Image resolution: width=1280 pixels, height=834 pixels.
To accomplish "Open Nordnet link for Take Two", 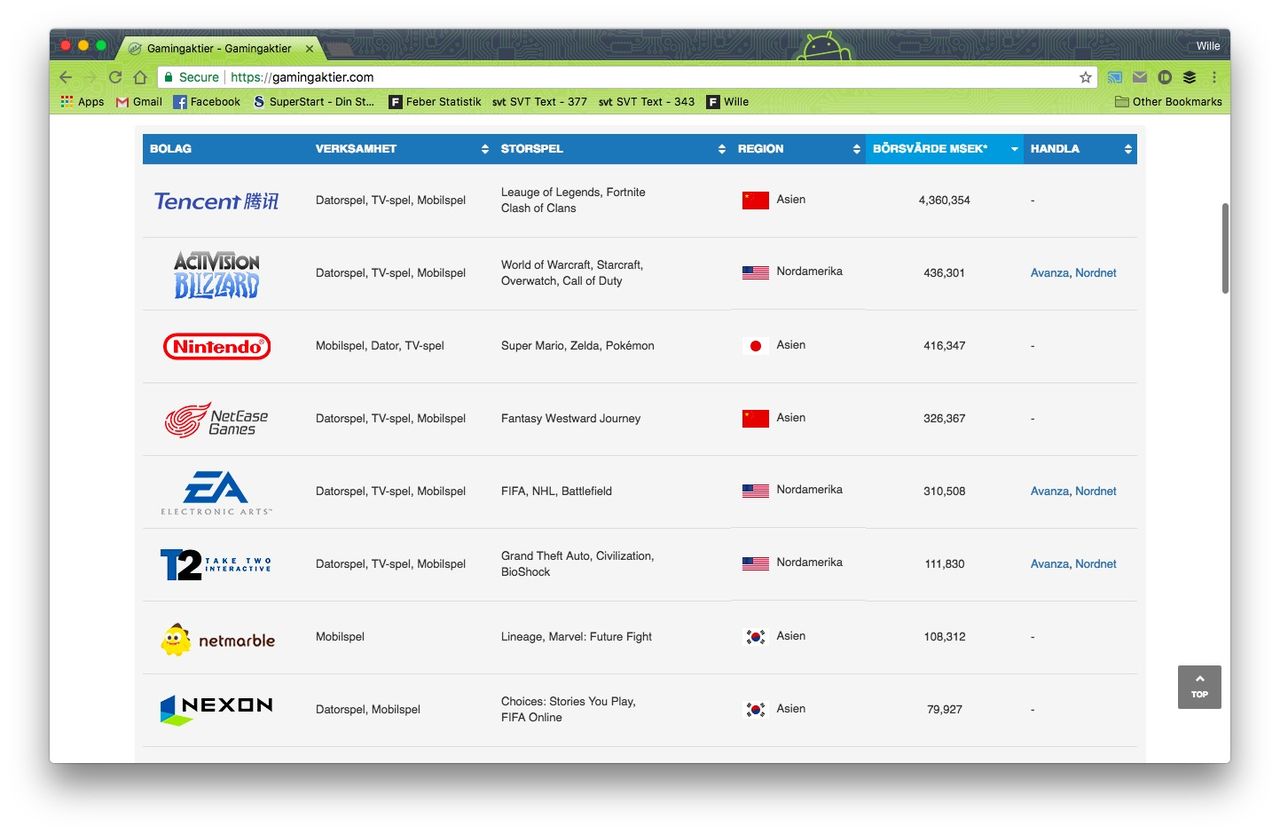I will tap(1096, 564).
